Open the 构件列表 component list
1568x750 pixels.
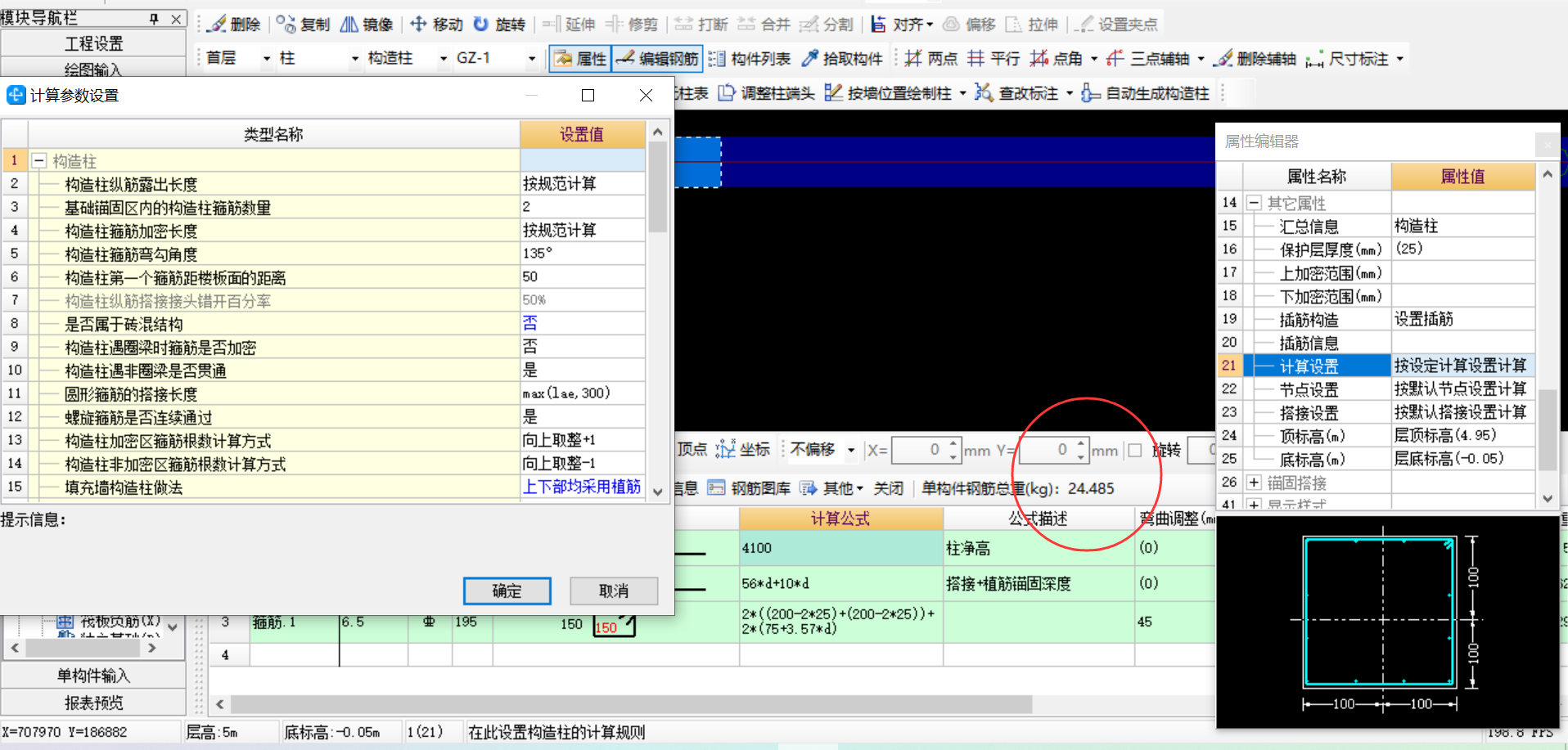tap(750, 58)
